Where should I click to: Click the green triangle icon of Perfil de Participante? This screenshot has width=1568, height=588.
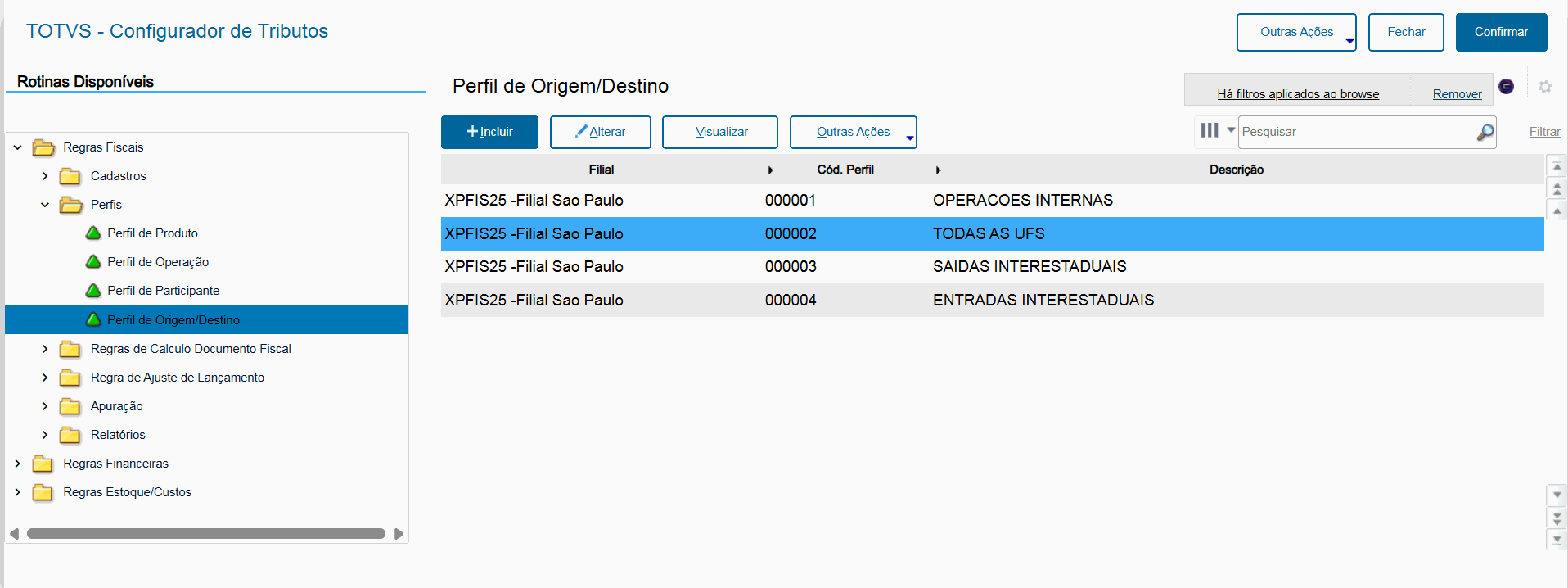coord(94,291)
